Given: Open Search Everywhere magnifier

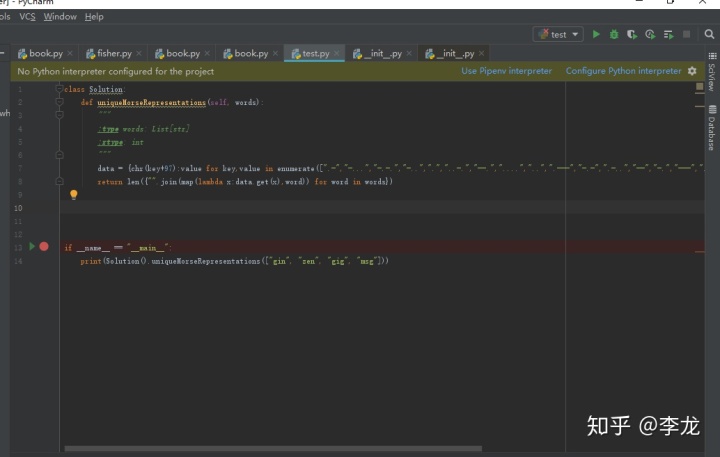Looking at the screenshot, I should click(709, 34).
